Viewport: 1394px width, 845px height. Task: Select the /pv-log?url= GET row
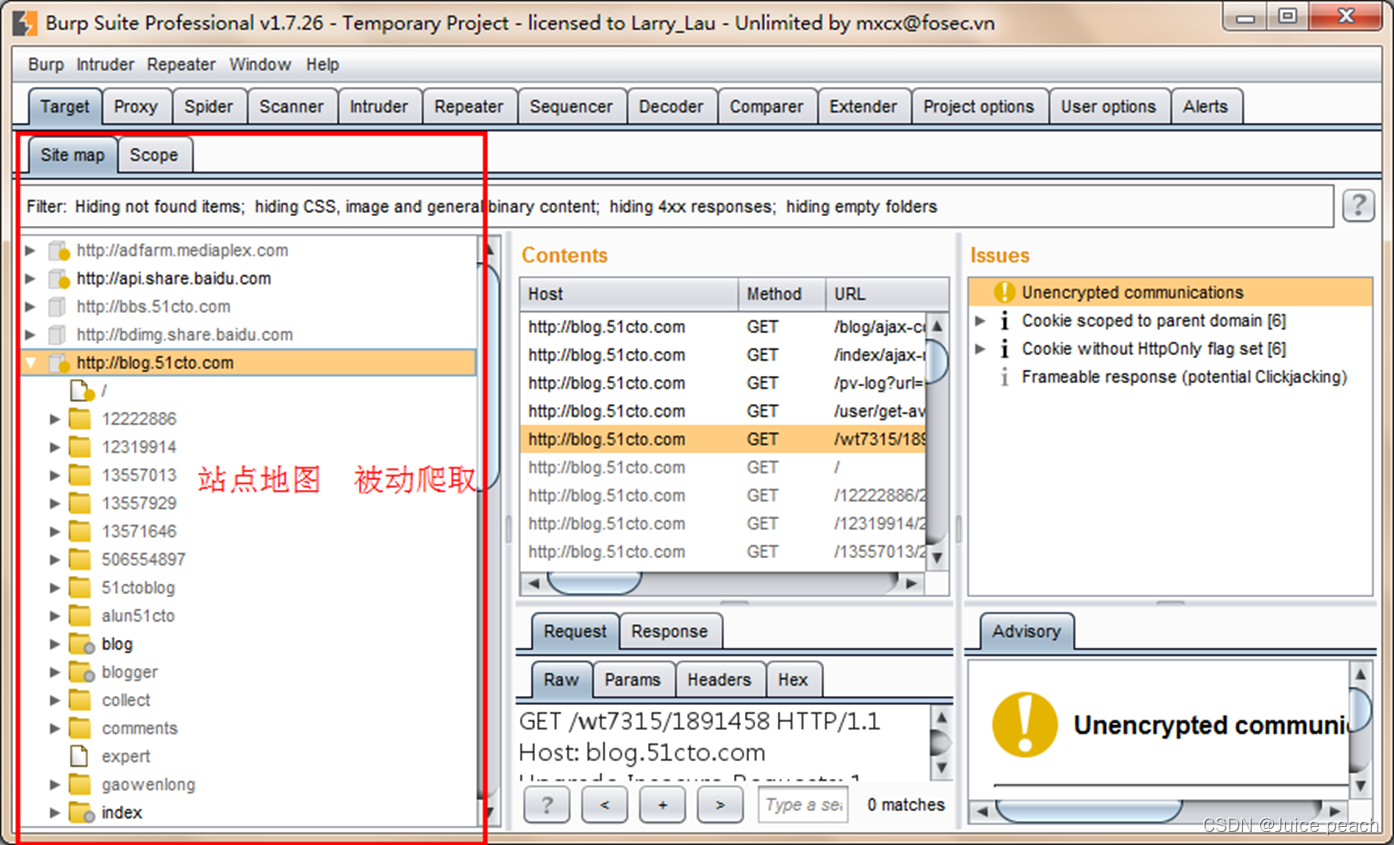[724, 383]
